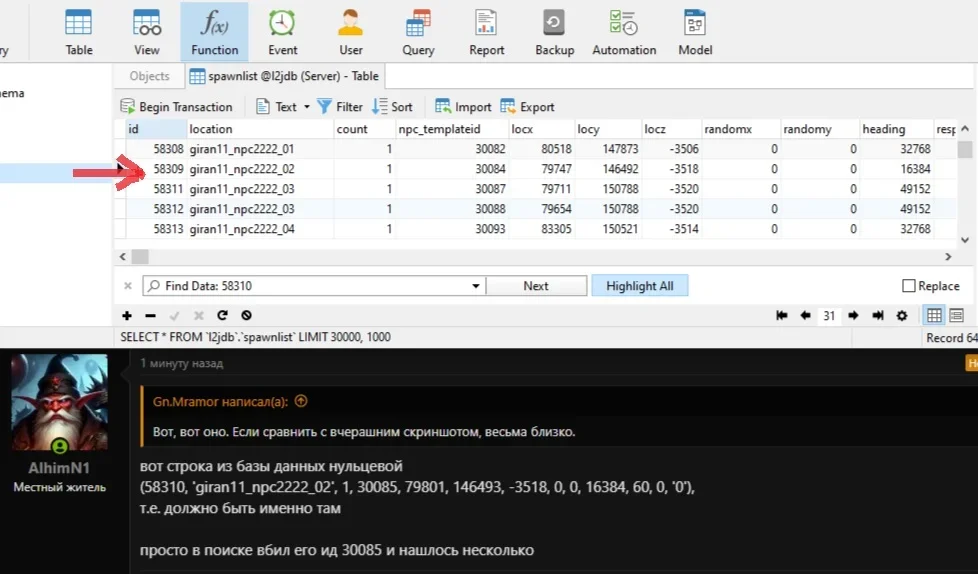Select the cell with id 58308
Image resolution: width=978 pixels, height=574 pixels.
tap(157, 149)
